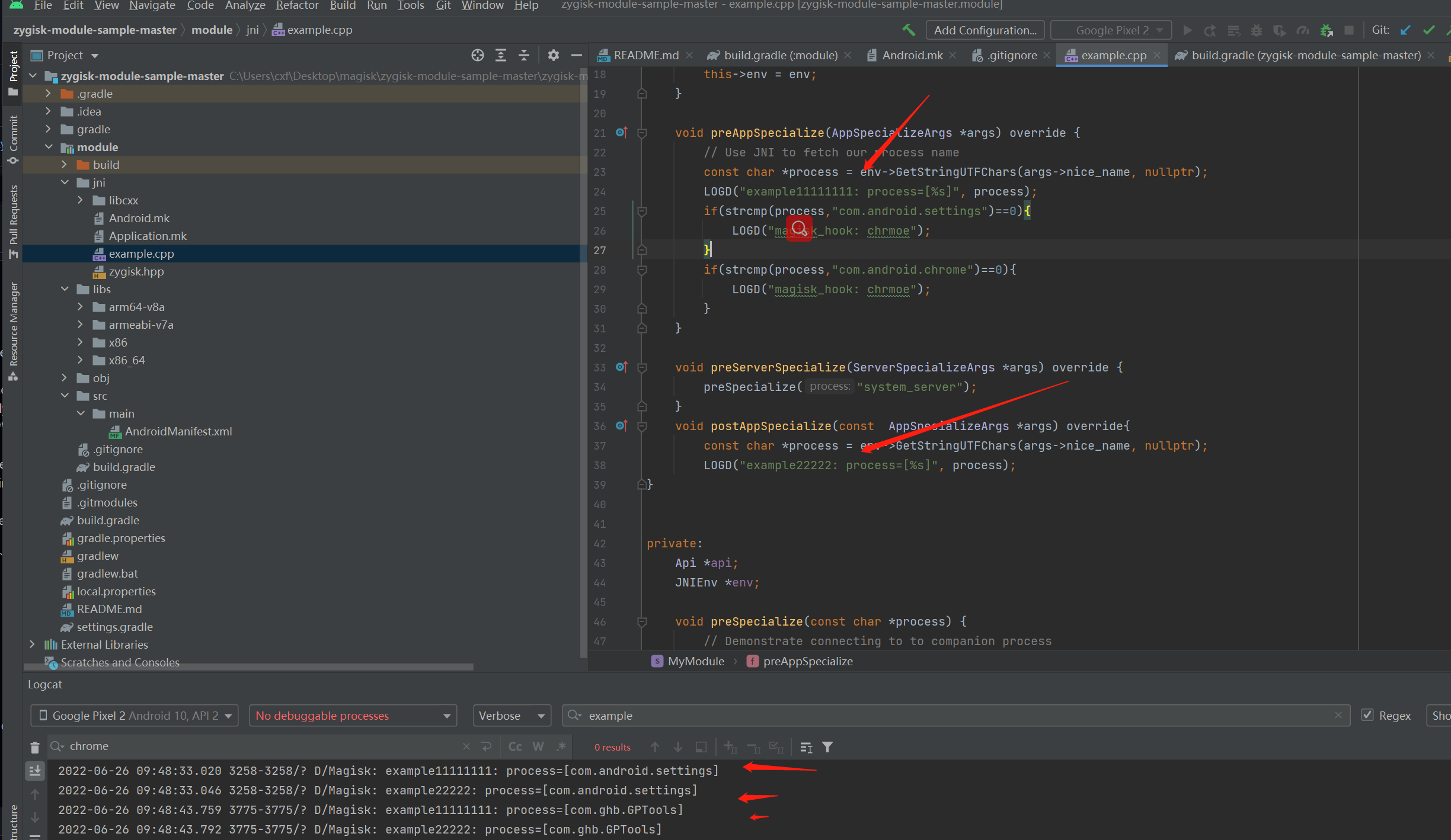
Task: Open the Google Pixel 2 device dropdown
Action: [133, 715]
